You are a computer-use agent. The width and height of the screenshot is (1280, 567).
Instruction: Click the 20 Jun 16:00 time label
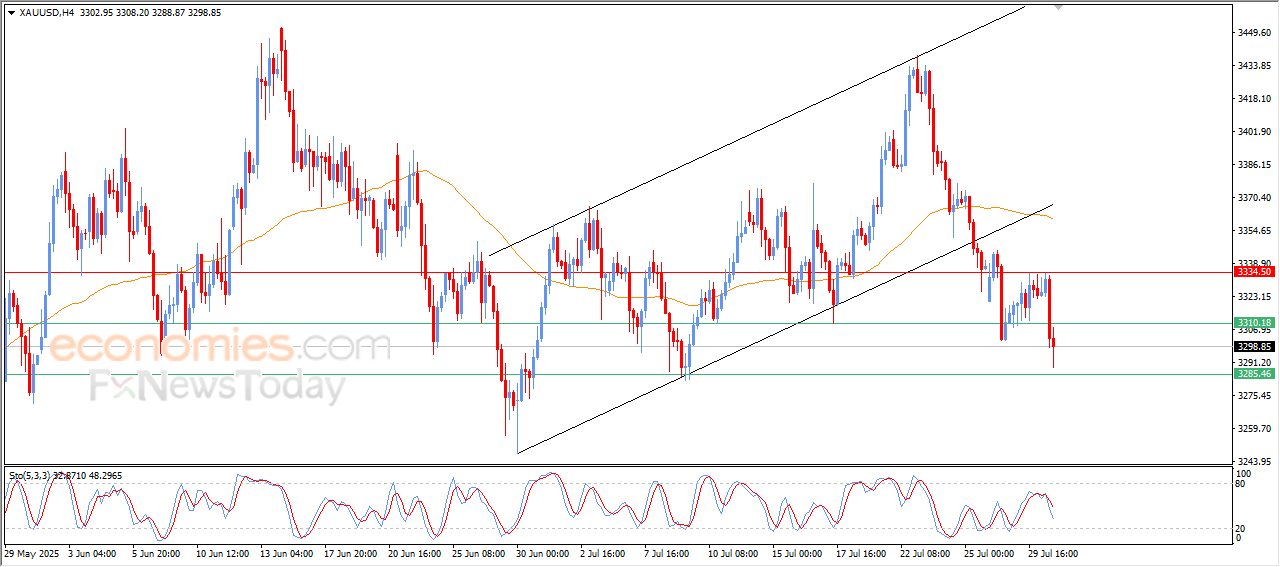(x=413, y=552)
